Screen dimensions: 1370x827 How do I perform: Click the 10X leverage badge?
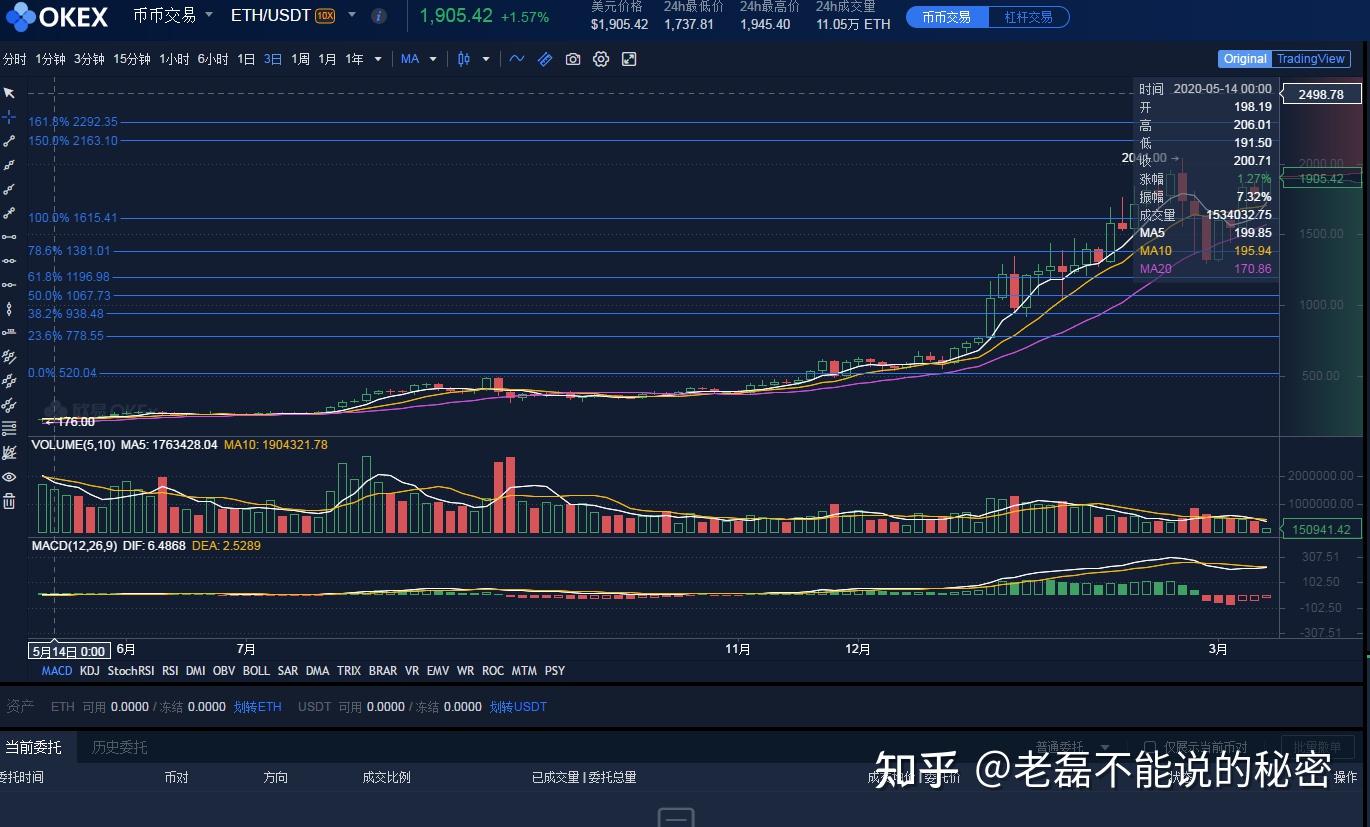point(325,16)
